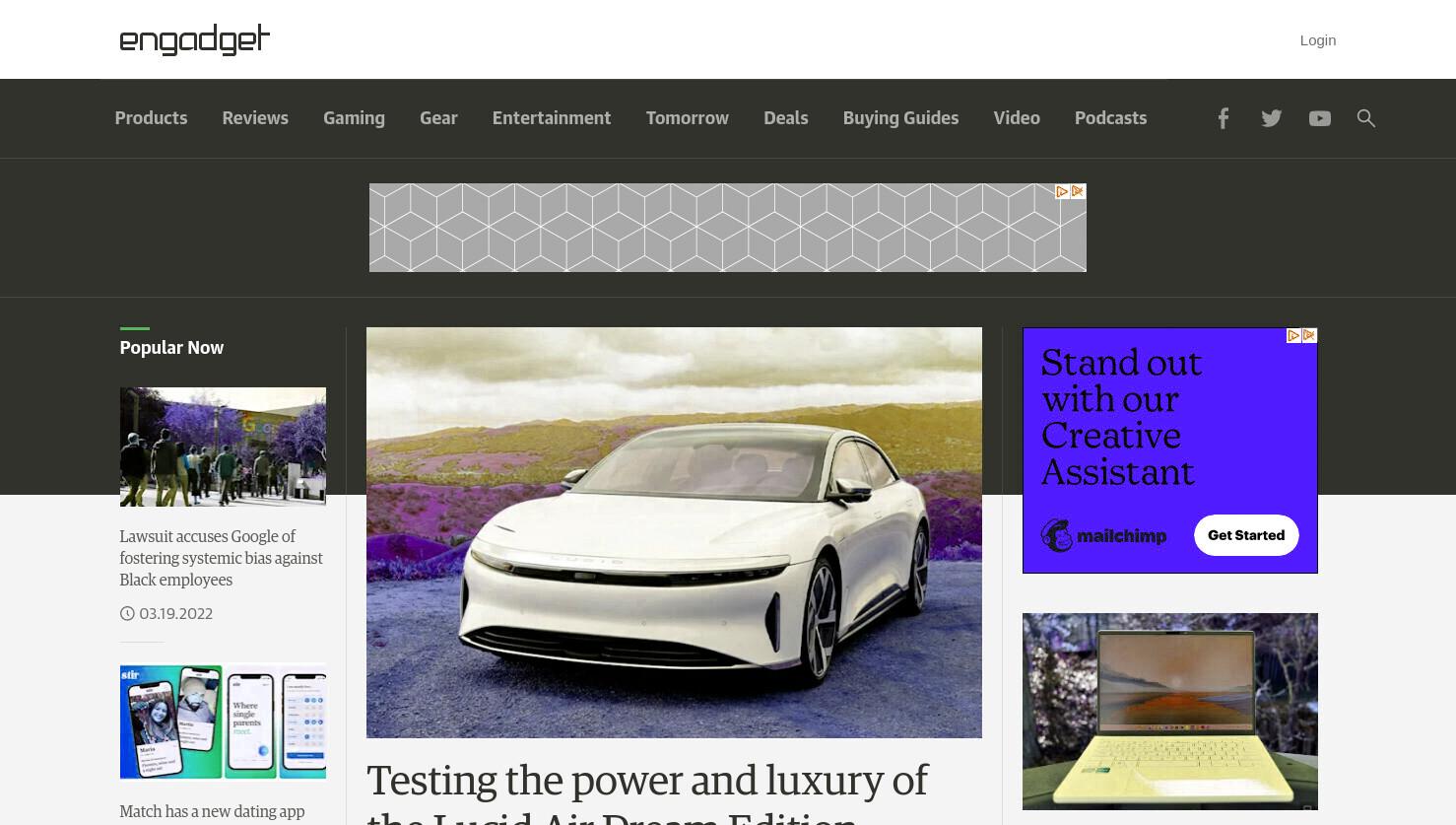Open the Video section
The image size is (1456, 825).
1017,118
